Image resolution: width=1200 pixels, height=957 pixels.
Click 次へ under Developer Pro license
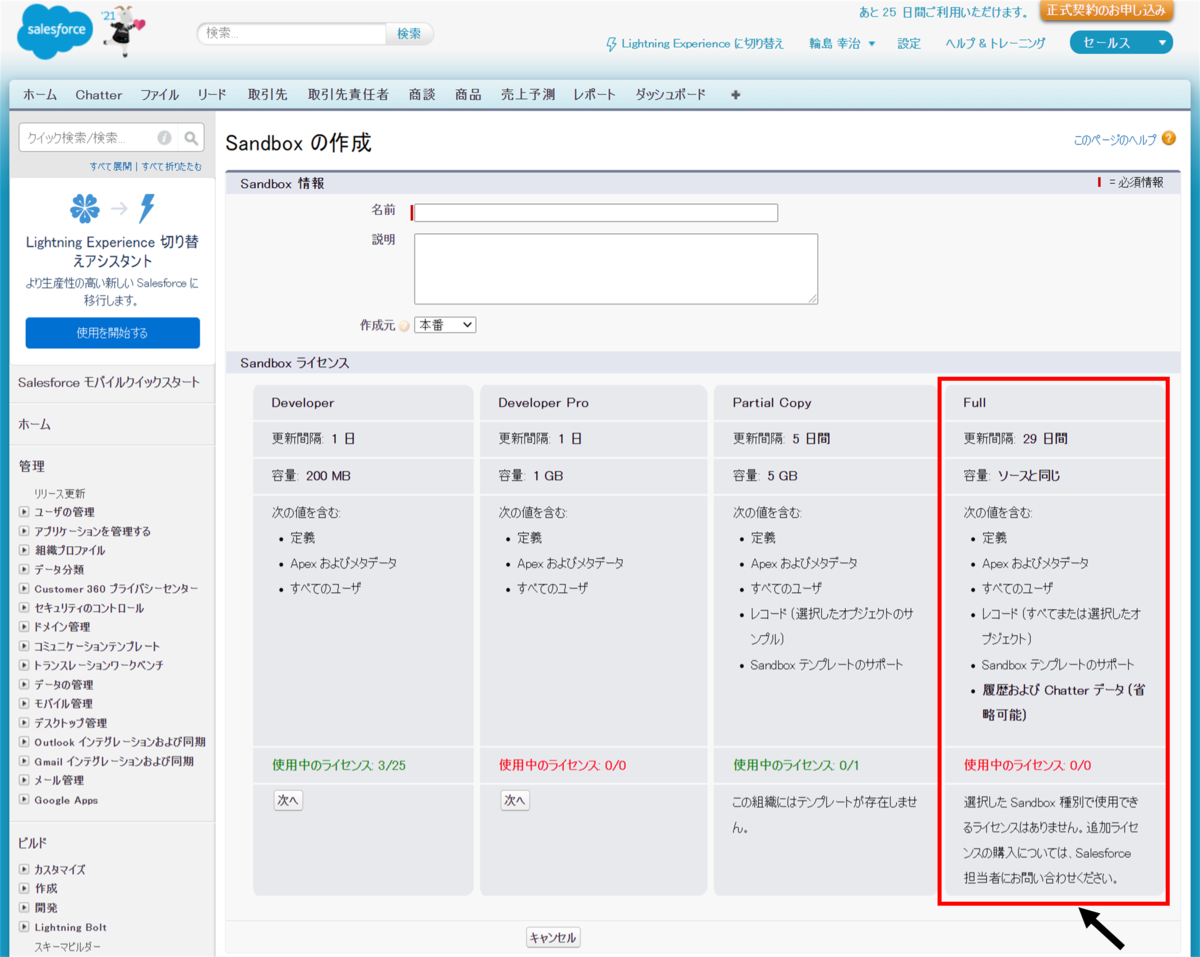pos(515,800)
